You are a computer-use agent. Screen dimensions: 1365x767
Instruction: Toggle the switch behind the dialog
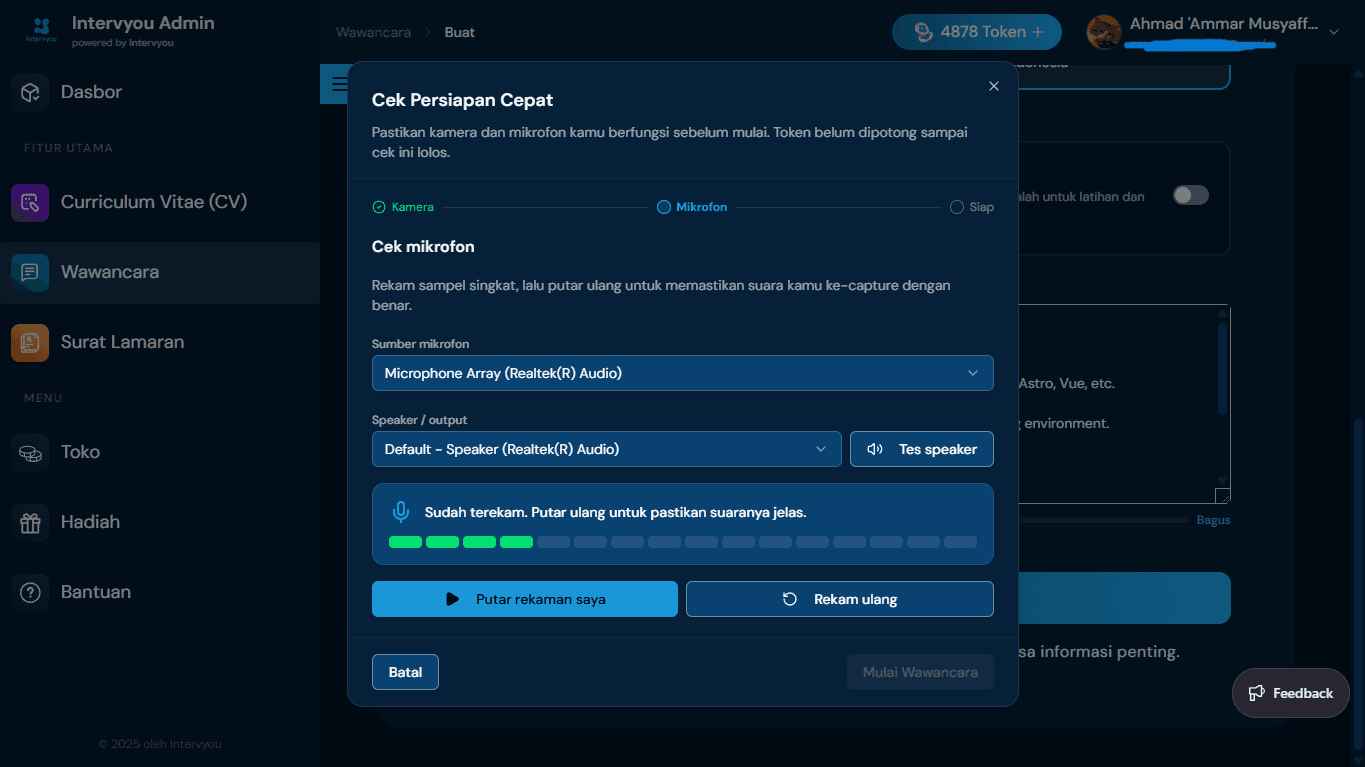1191,195
